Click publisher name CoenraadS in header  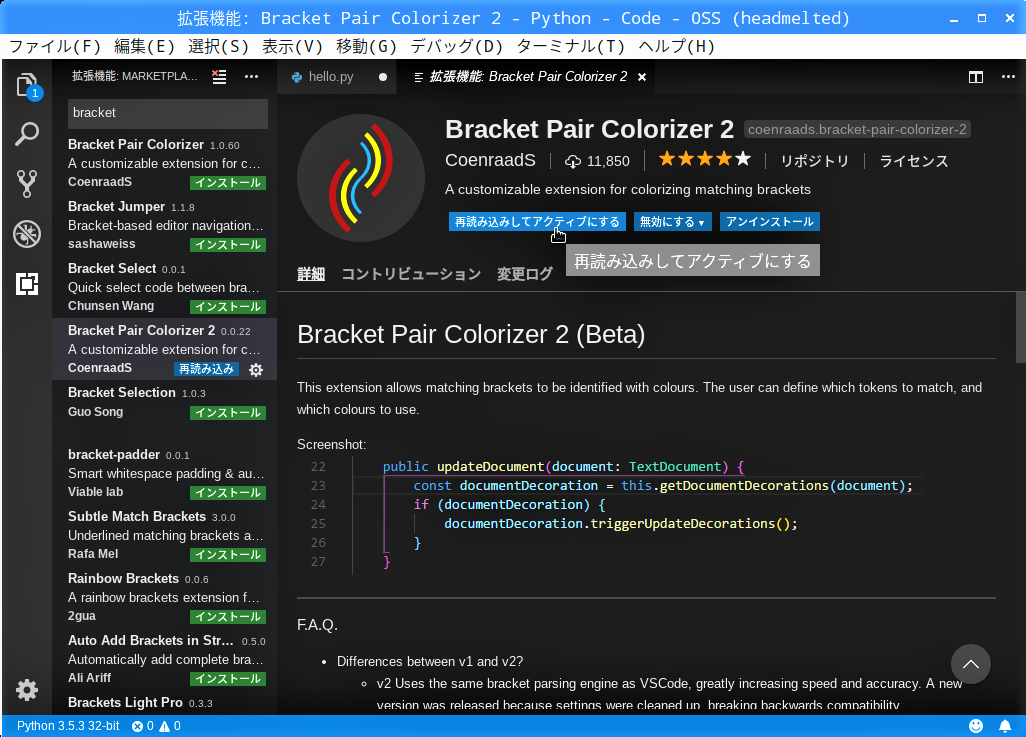(490, 160)
